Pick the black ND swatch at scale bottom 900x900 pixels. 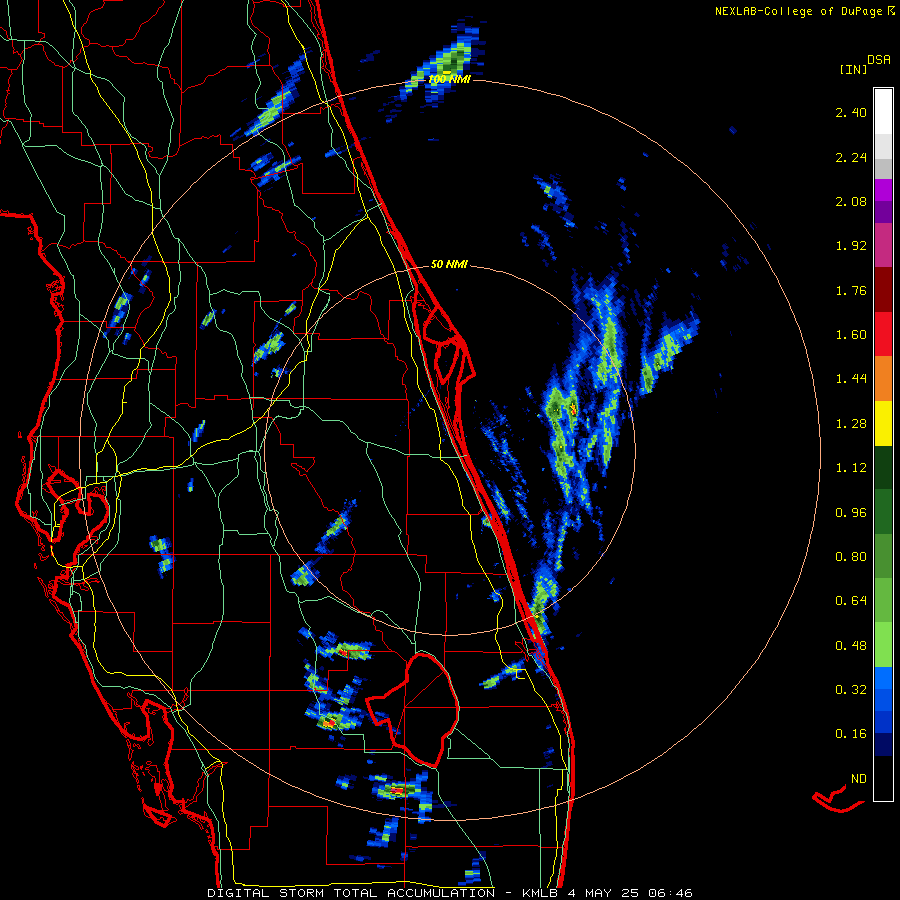883,778
